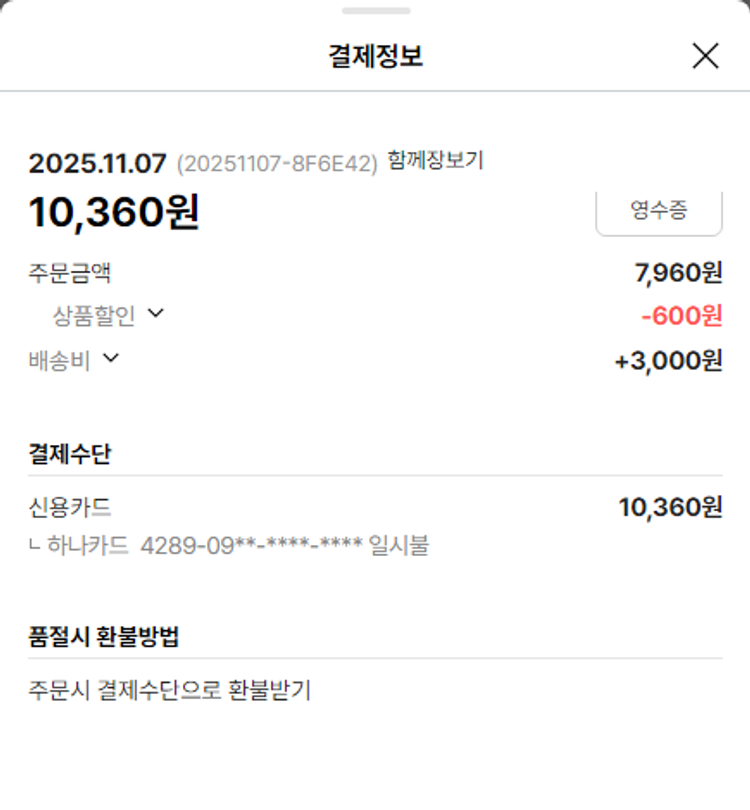750x810 pixels.
Task: Click the 2025.11.07 order date
Action: tap(98, 164)
